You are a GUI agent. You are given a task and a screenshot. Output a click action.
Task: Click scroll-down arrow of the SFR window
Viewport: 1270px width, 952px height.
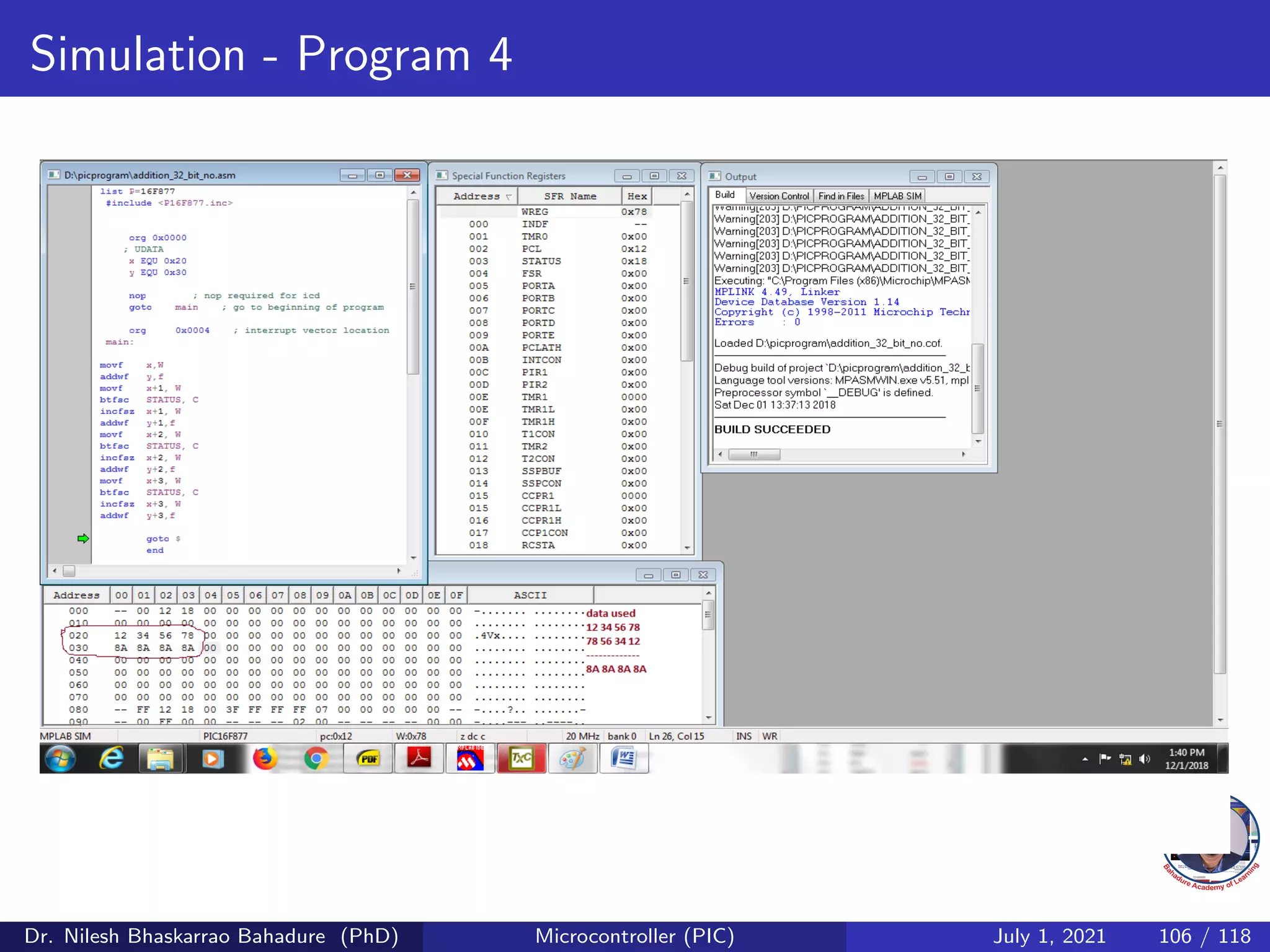point(687,548)
